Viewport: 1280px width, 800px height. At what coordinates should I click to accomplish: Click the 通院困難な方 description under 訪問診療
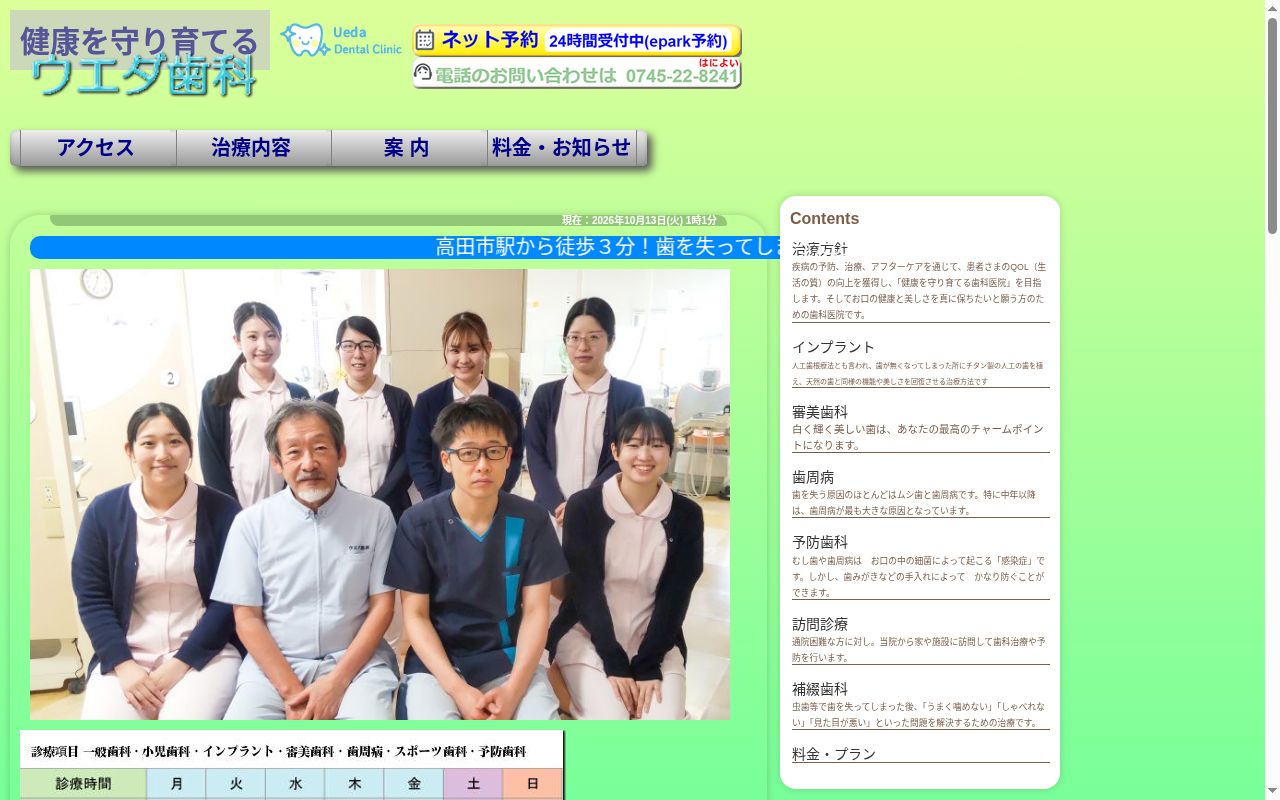919,650
